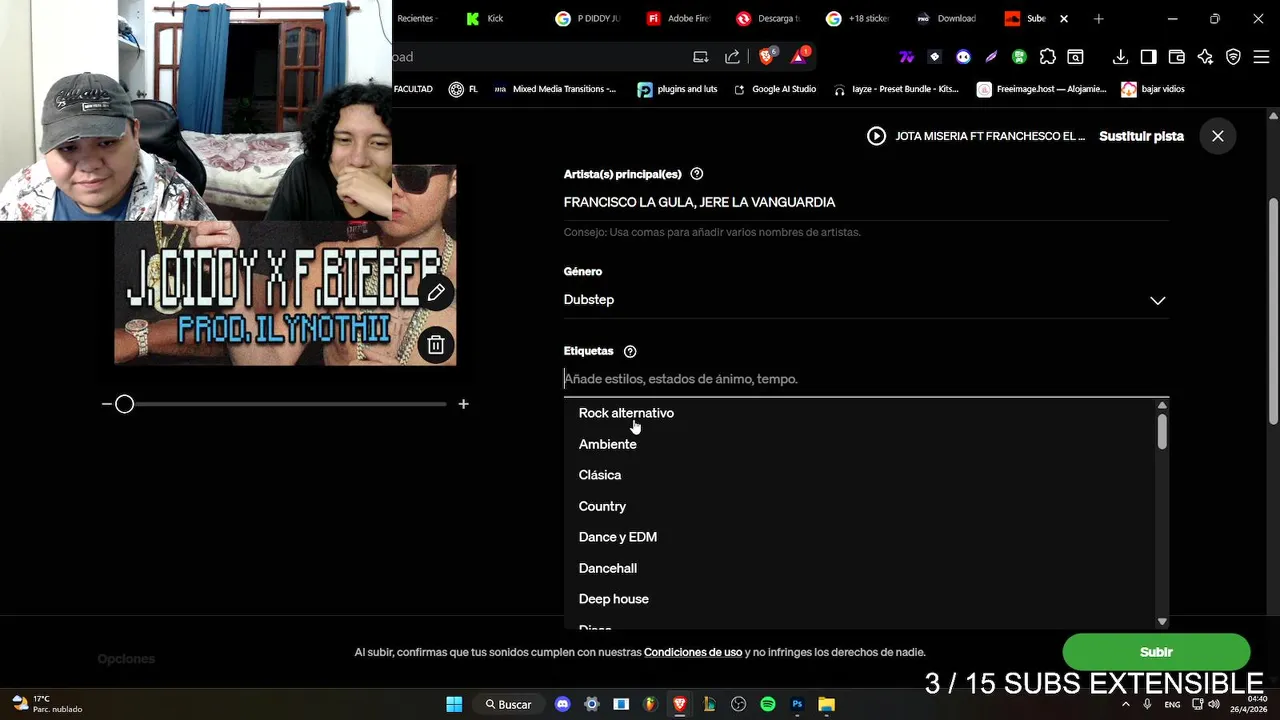The height and width of the screenshot is (720, 1280).
Task: Open Brave VPN shield icon
Action: pos(1233,57)
